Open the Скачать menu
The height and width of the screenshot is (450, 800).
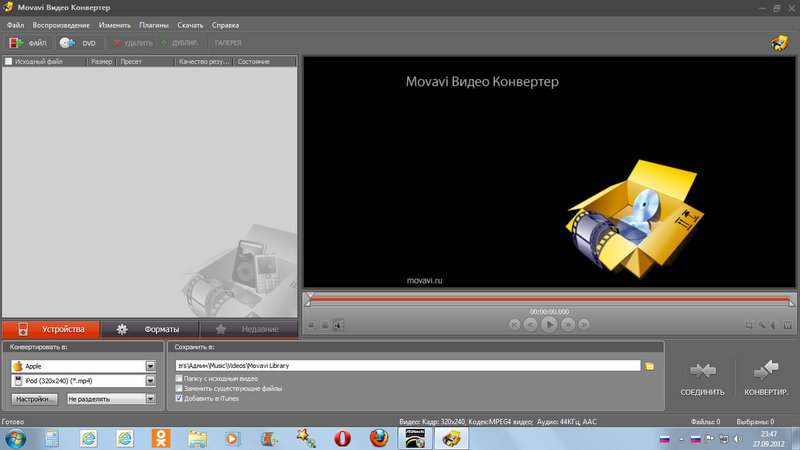click(x=190, y=25)
